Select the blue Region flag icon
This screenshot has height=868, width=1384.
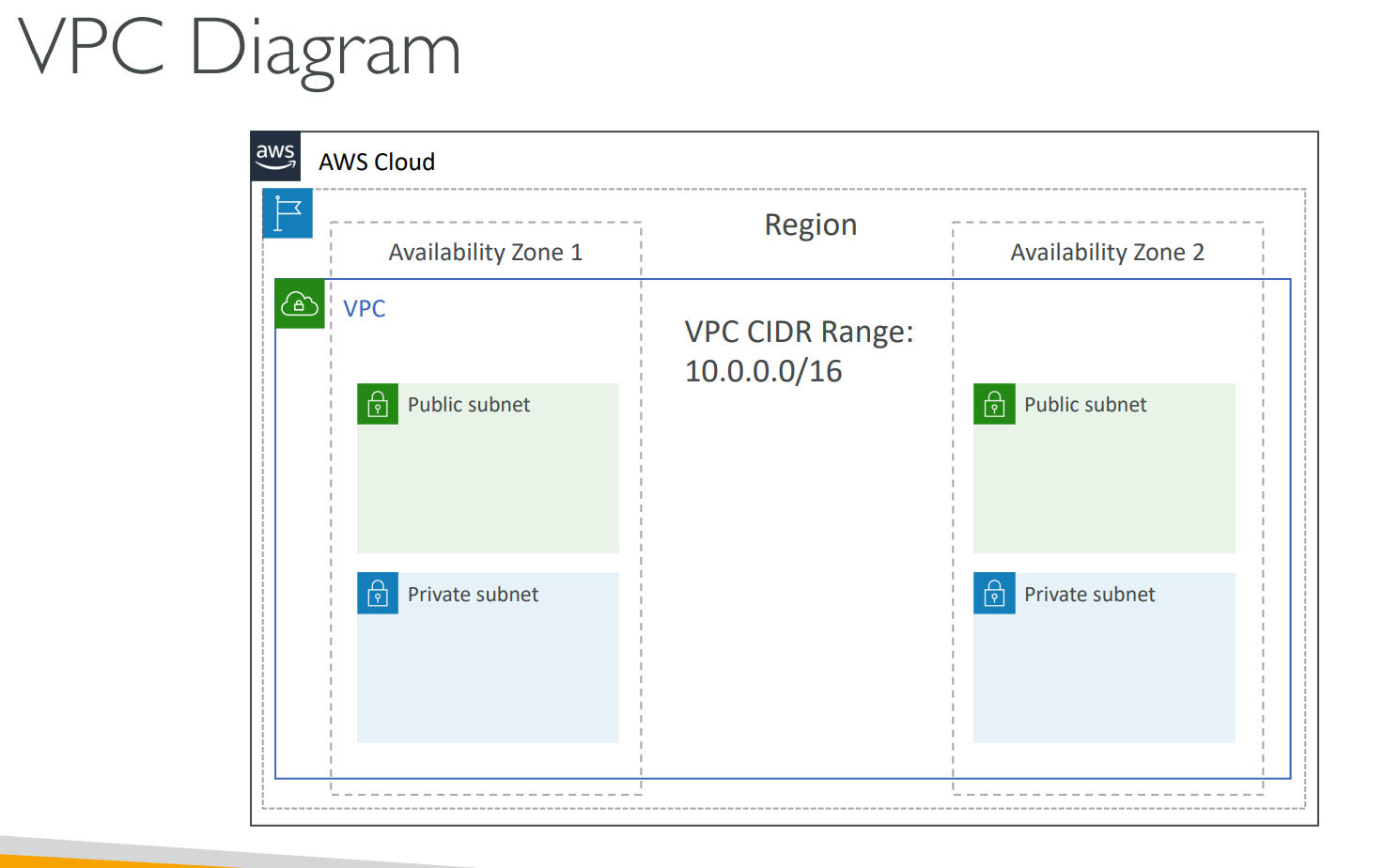[x=288, y=213]
